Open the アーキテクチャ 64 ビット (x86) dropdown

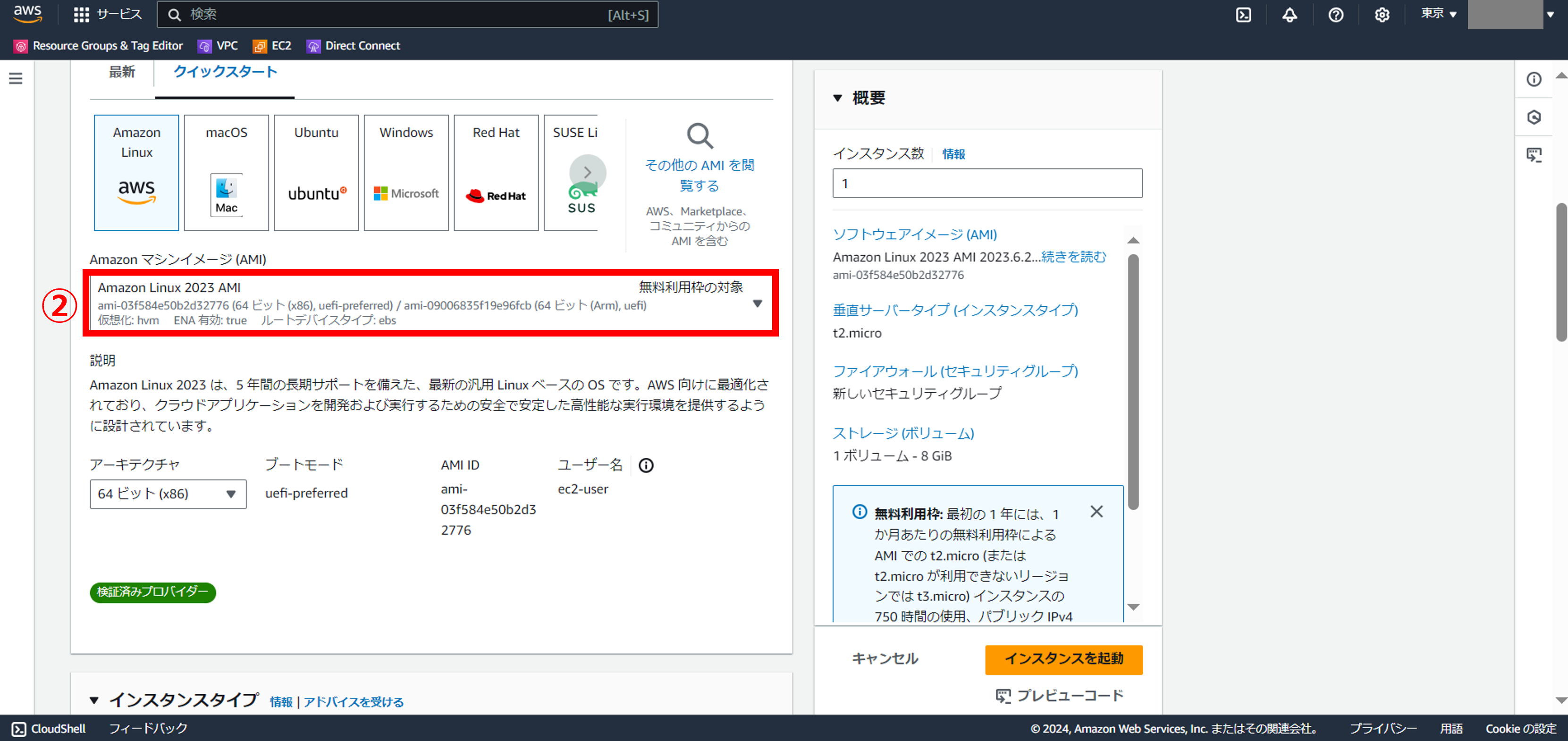tap(168, 494)
